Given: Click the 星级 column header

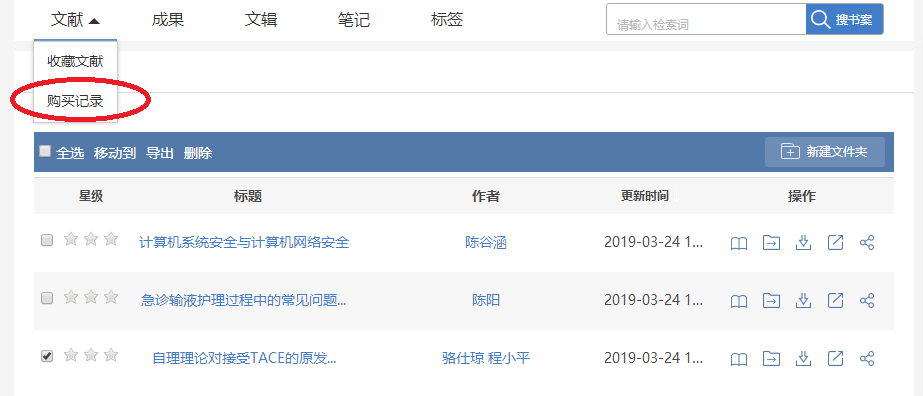Looking at the screenshot, I should [x=91, y=197].
